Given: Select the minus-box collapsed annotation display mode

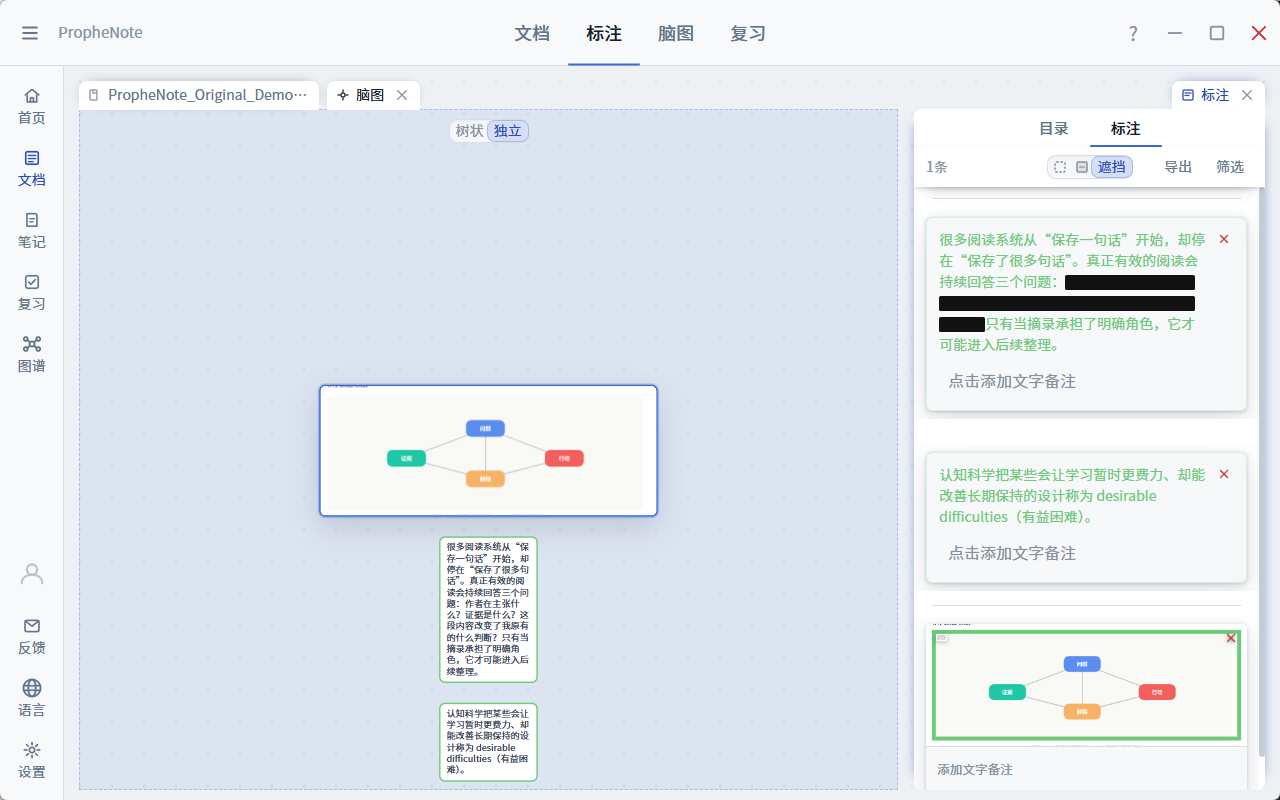Looking at the screenshot, I should coord(1082,167).
